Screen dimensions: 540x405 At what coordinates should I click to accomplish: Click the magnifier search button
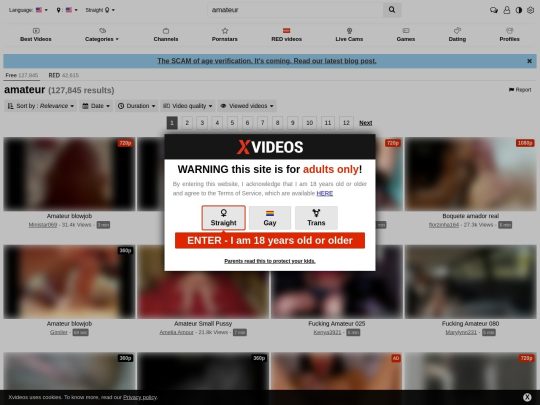tap(392, 10)
